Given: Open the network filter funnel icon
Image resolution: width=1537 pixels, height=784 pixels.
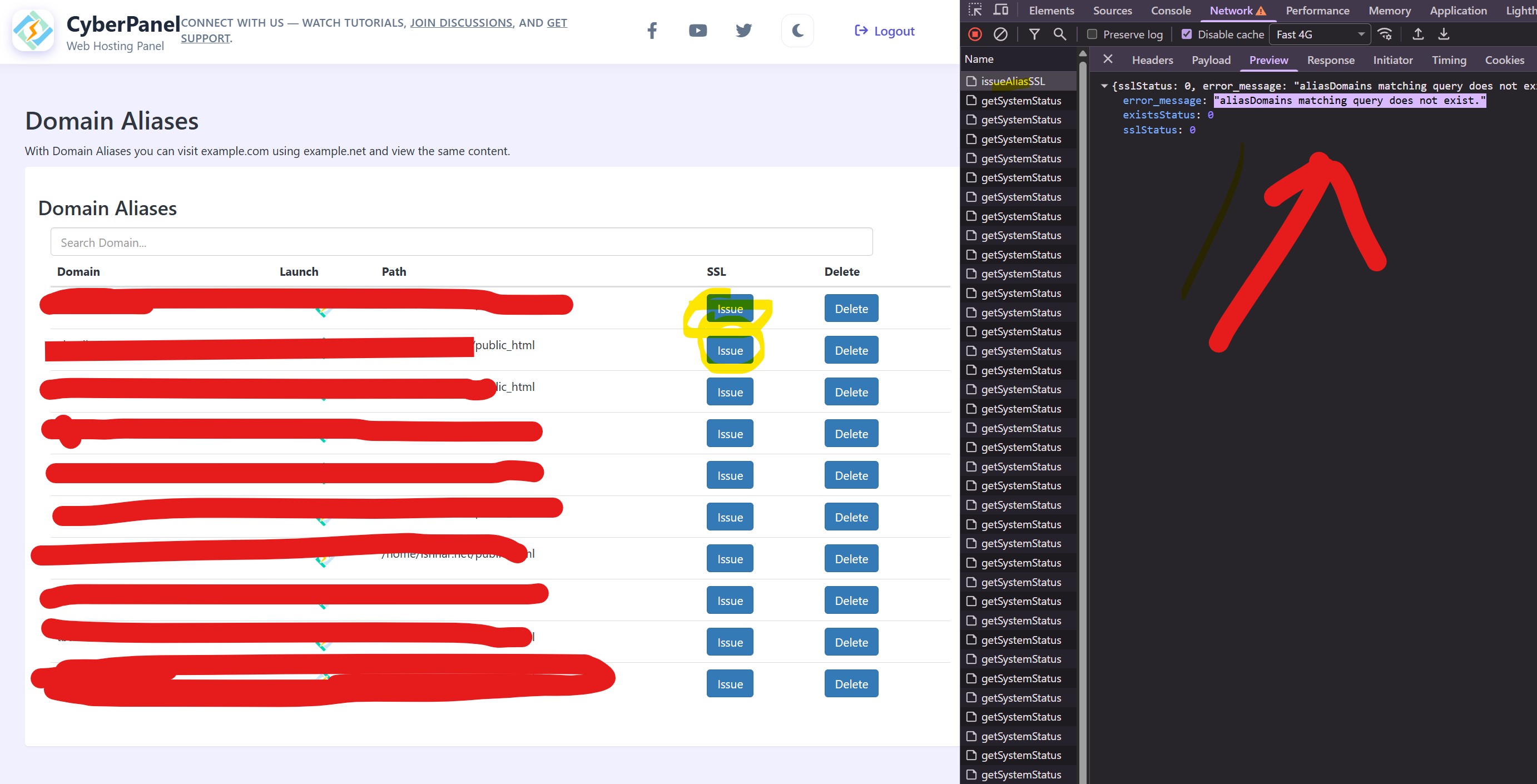Looking at the screenshot, I should tap(1035, 34).
